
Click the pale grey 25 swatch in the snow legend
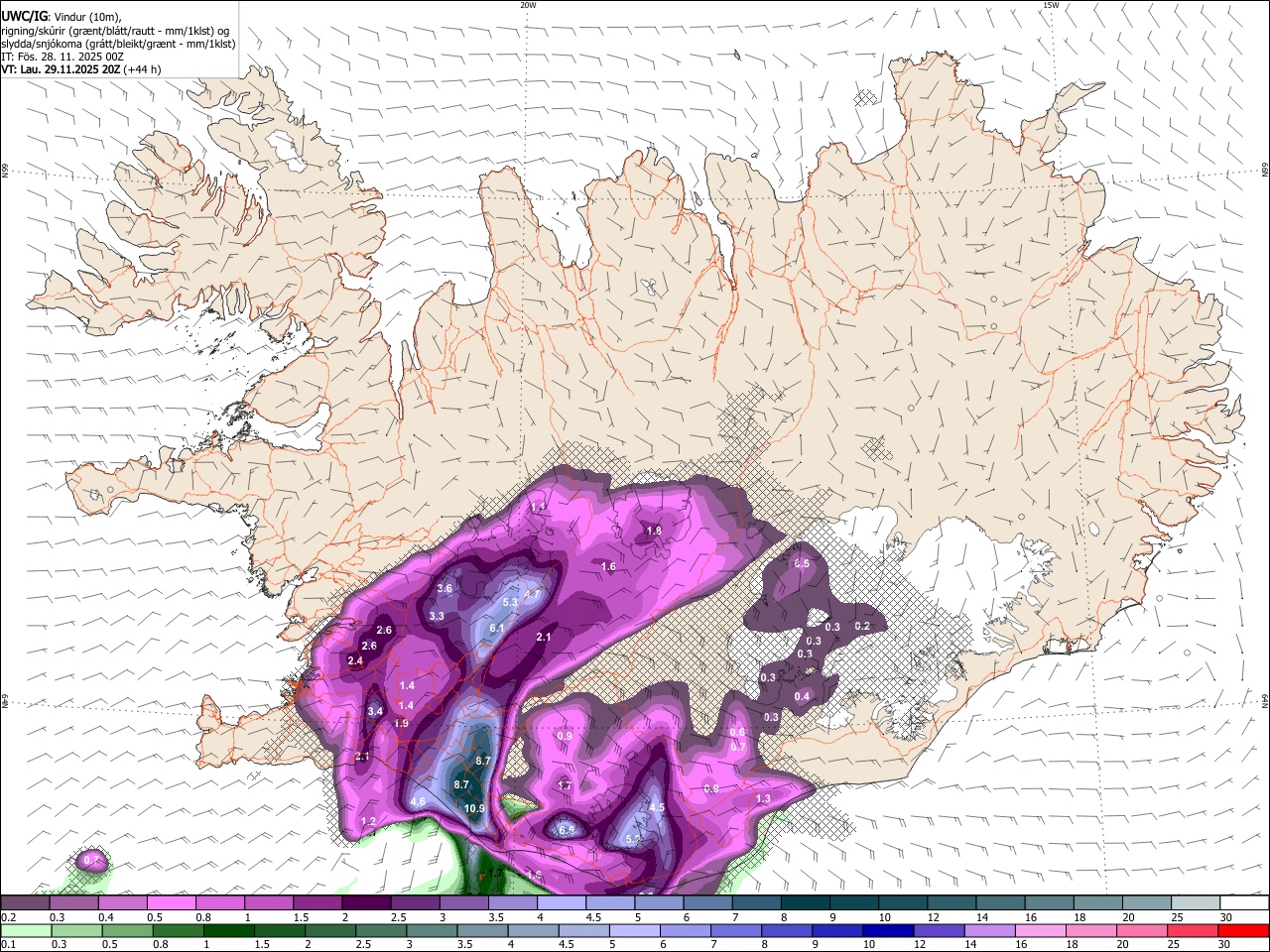pos(1196,902)
